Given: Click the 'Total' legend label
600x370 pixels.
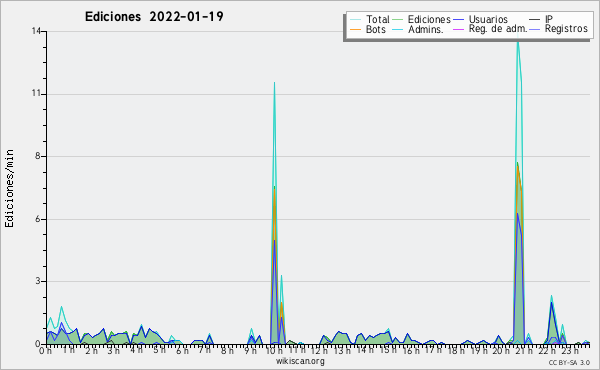Looking at the screenshot, I should [x=378, y=19].
